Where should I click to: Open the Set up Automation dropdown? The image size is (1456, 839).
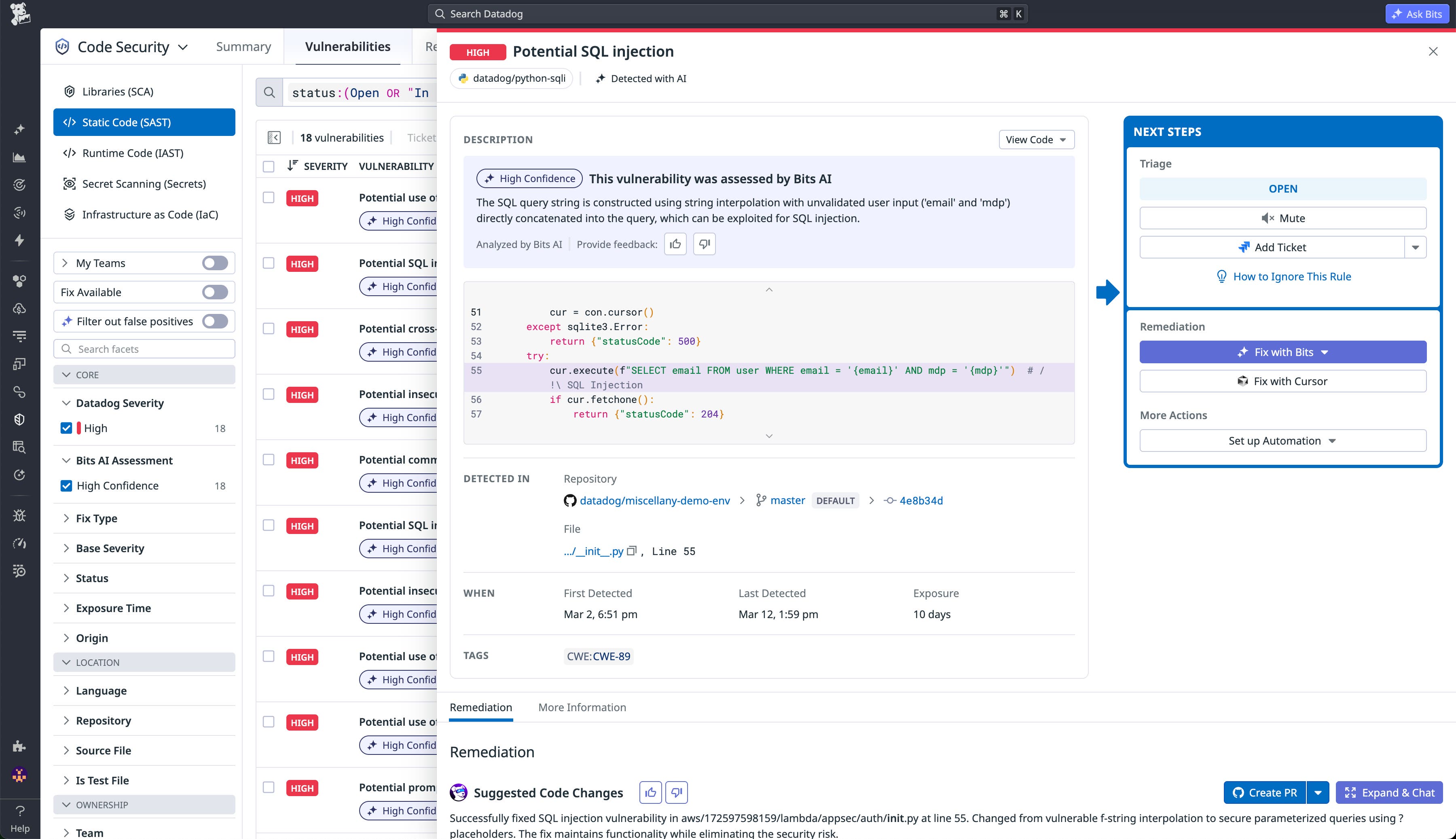tap(1282, 440)
